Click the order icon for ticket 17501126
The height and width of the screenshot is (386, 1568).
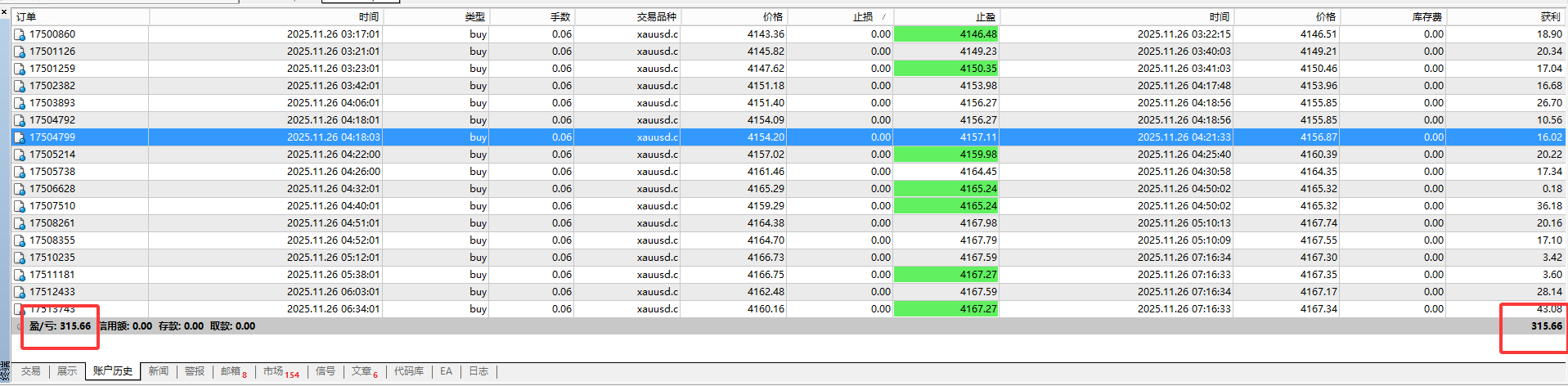[20, 52]
